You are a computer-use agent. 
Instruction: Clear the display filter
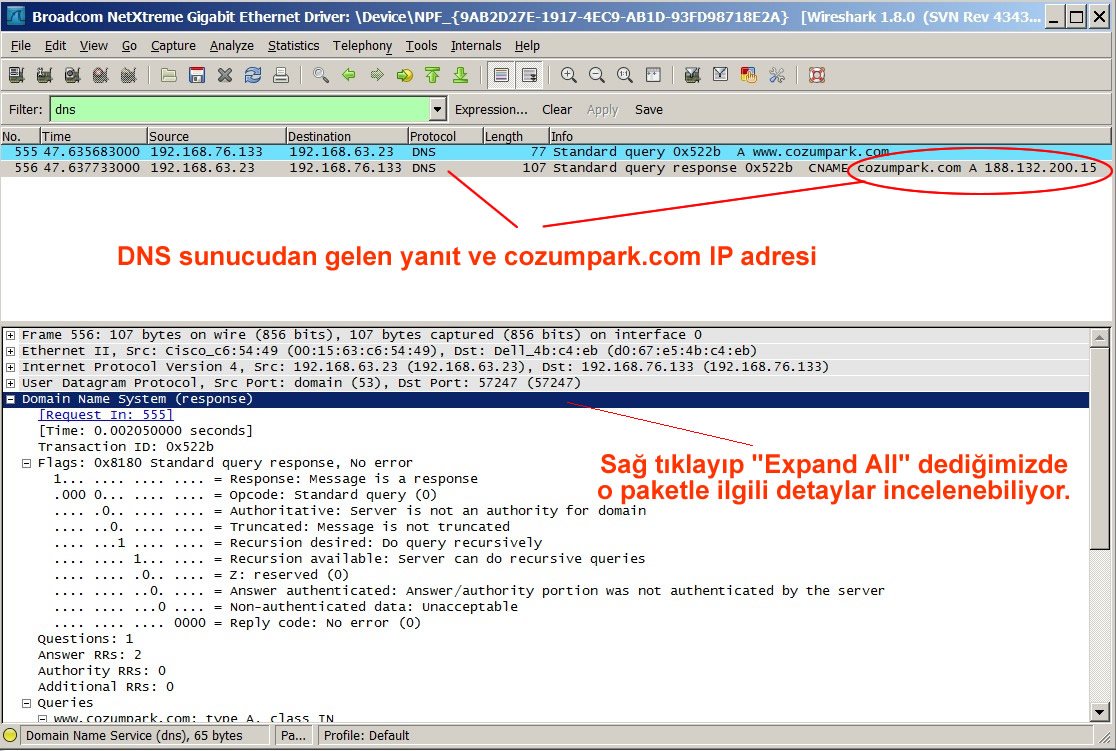pos(557,110)
